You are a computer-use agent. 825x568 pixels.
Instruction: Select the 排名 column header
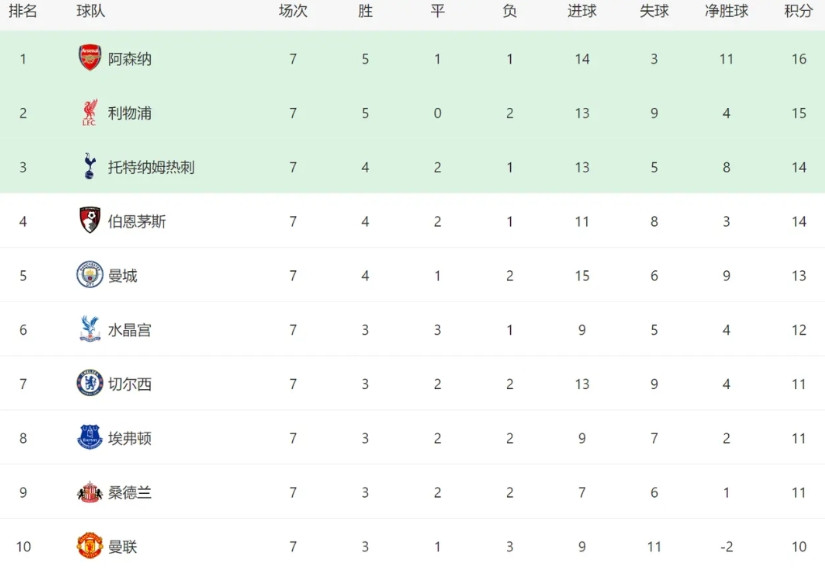tap(23, 12)
